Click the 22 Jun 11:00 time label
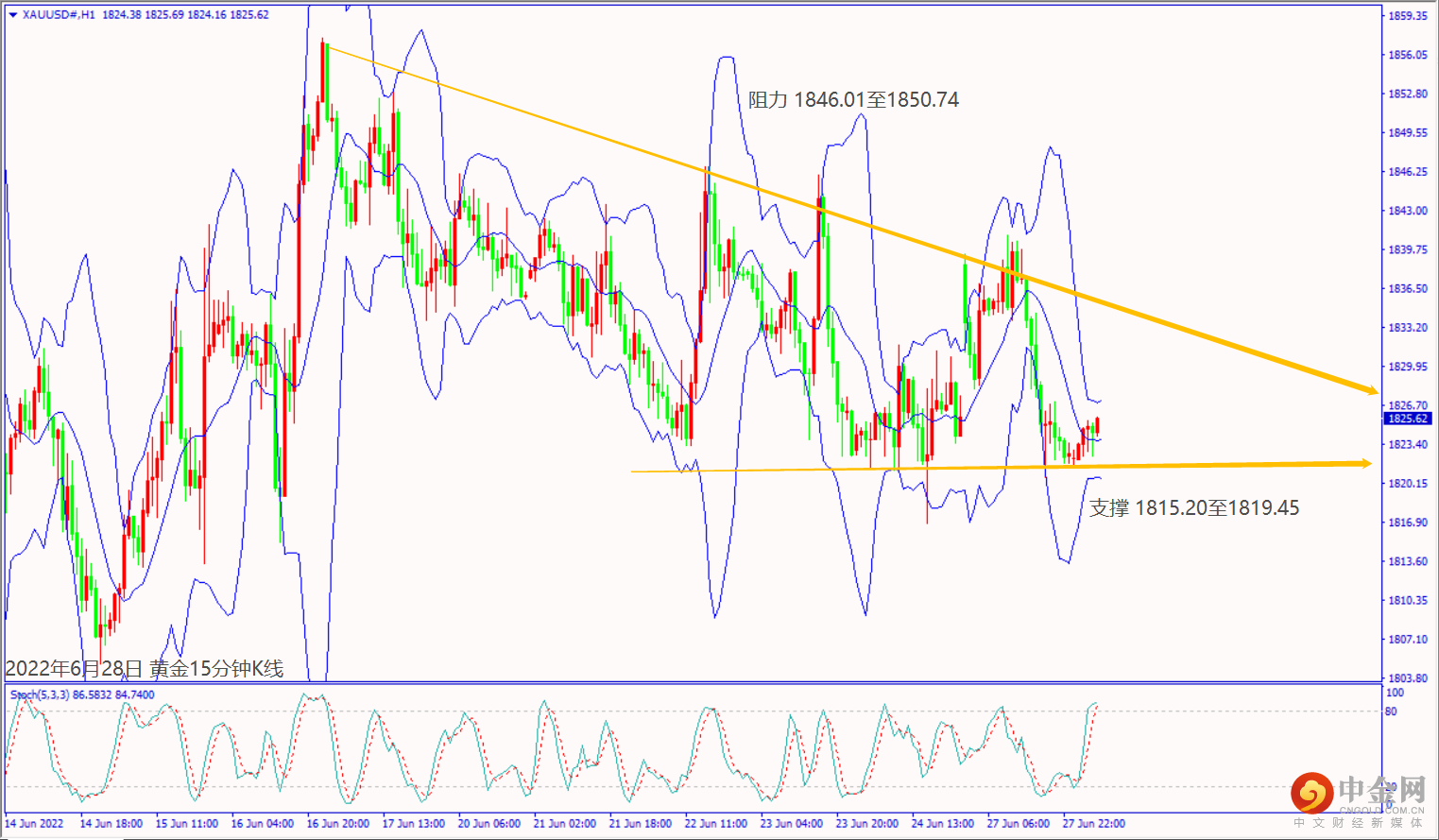This screenshot has height=840, width=1439. click(x=716, y=824)
